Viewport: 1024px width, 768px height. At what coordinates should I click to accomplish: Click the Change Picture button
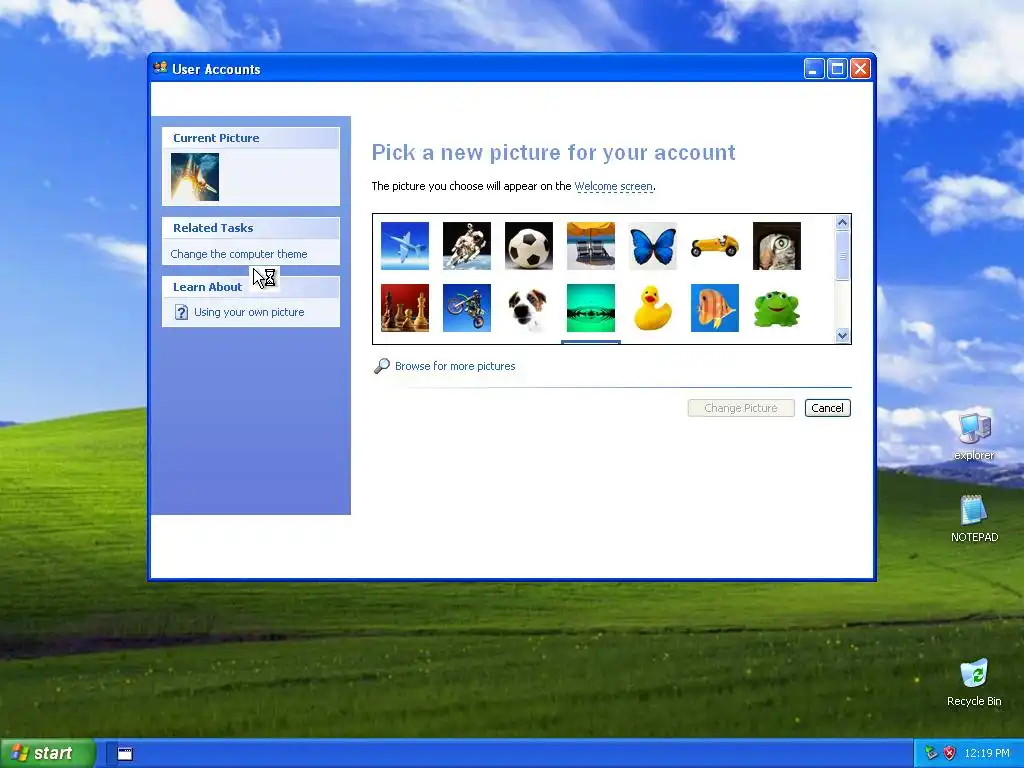tap(741, 408)
